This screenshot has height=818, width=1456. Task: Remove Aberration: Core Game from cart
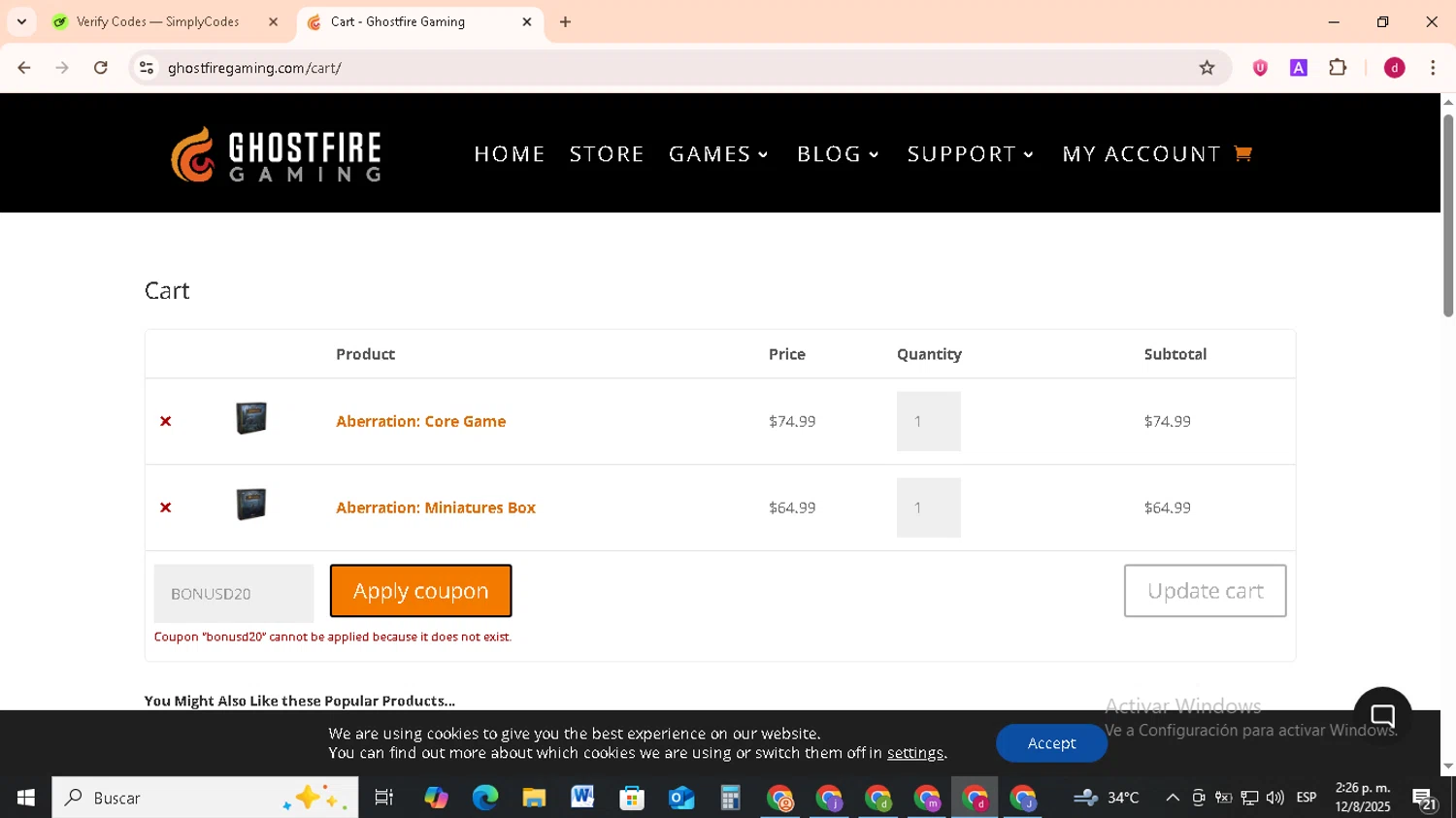coord(166,421)
